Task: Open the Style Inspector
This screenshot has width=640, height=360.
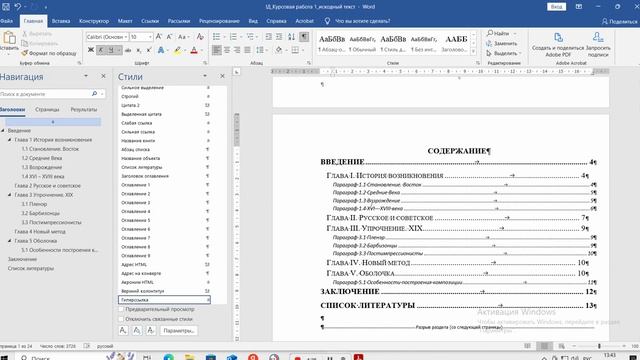Action: (137, 331)
